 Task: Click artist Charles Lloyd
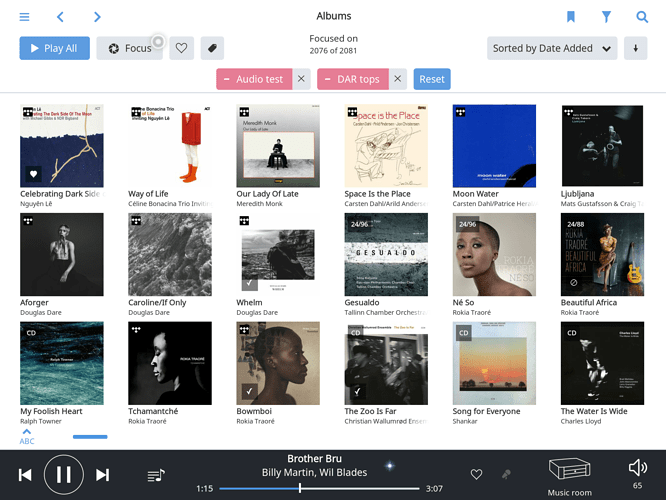(581, 421)
